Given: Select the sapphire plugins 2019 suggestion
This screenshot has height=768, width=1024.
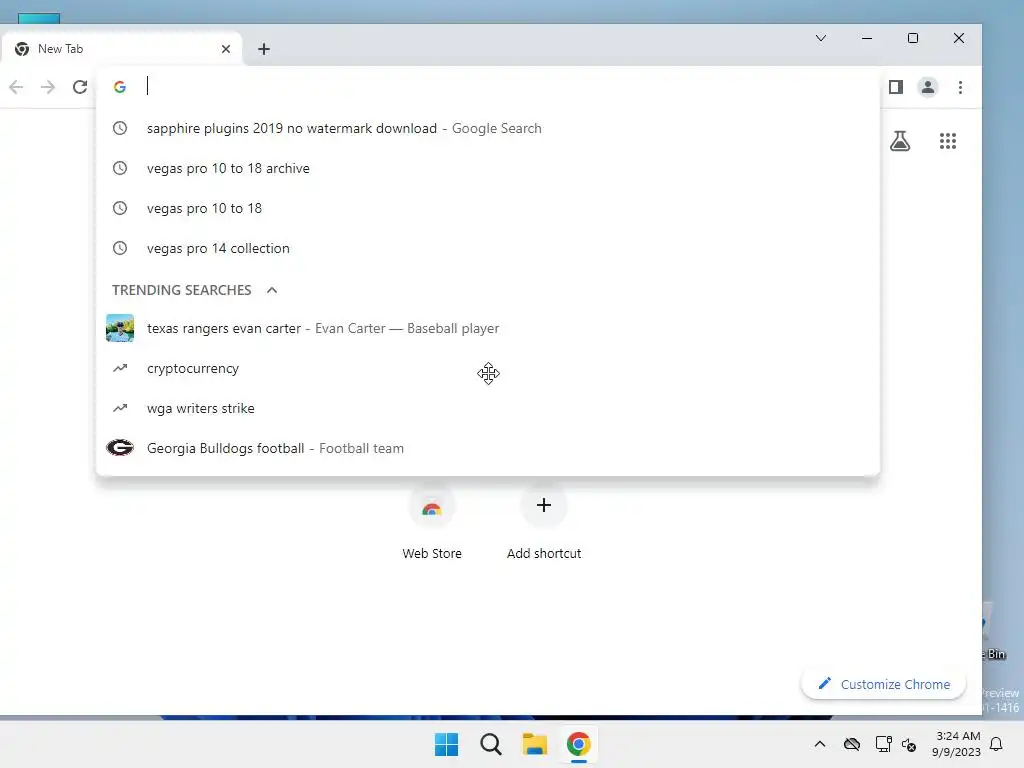Looking at the screenshot, I should pos(488,128).
